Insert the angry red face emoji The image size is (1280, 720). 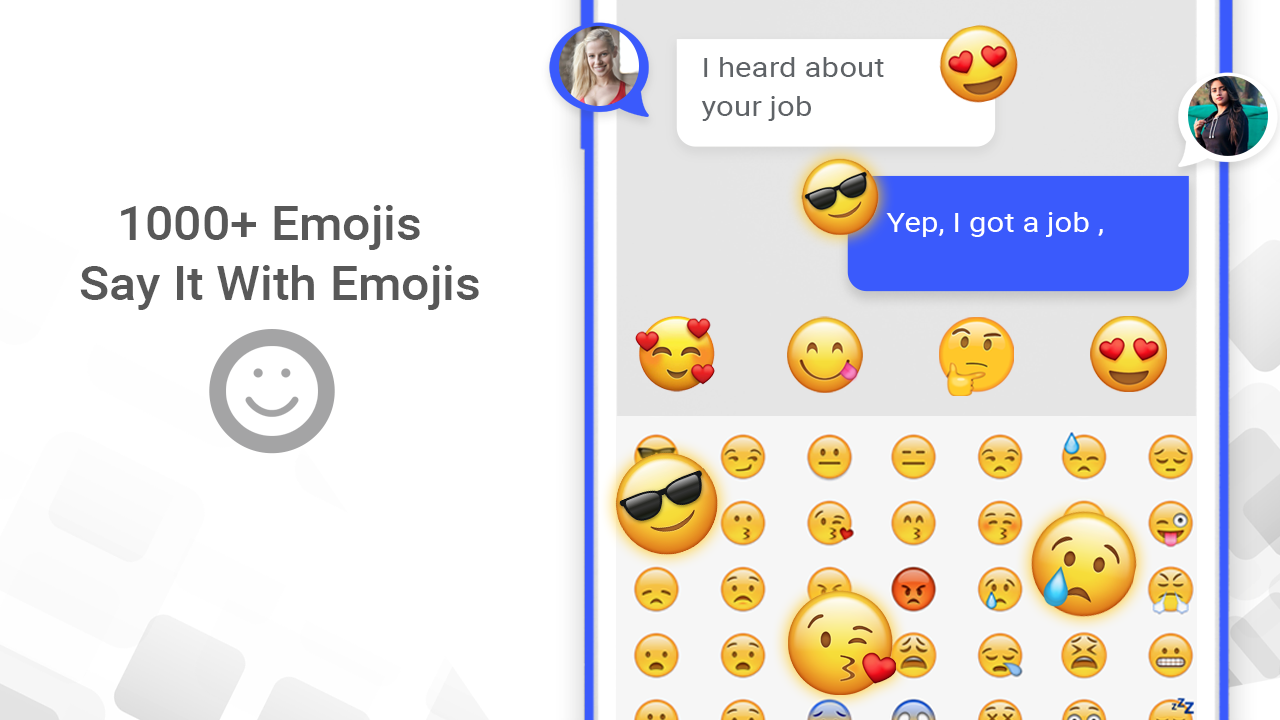[912, 590]
